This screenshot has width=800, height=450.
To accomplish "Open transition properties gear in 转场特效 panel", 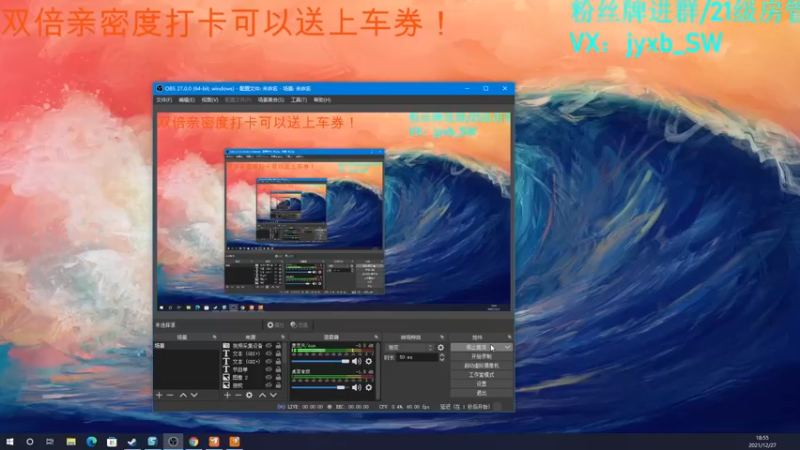I will click(441, 347).
